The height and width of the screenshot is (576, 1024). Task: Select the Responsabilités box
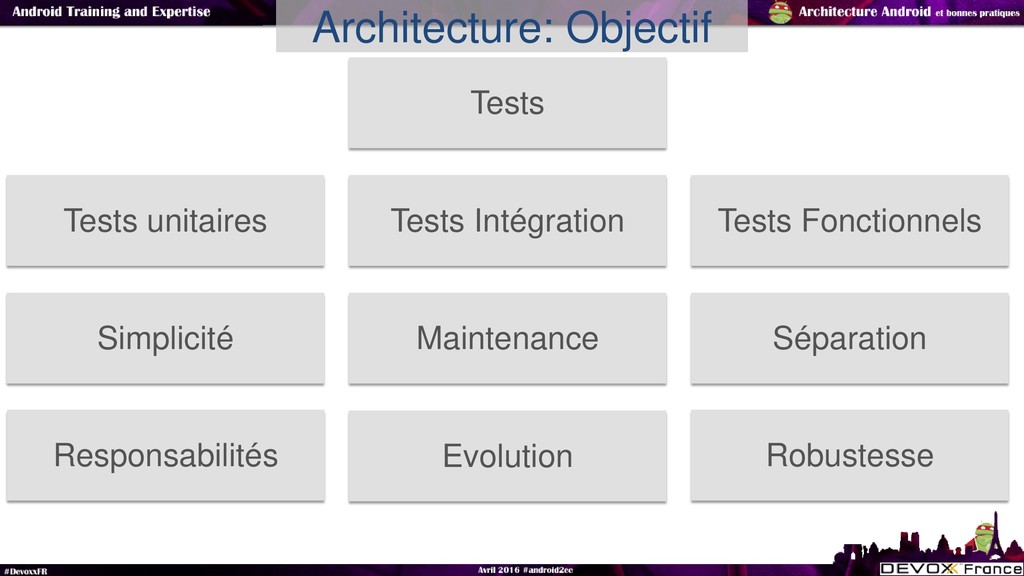[165, 456]
